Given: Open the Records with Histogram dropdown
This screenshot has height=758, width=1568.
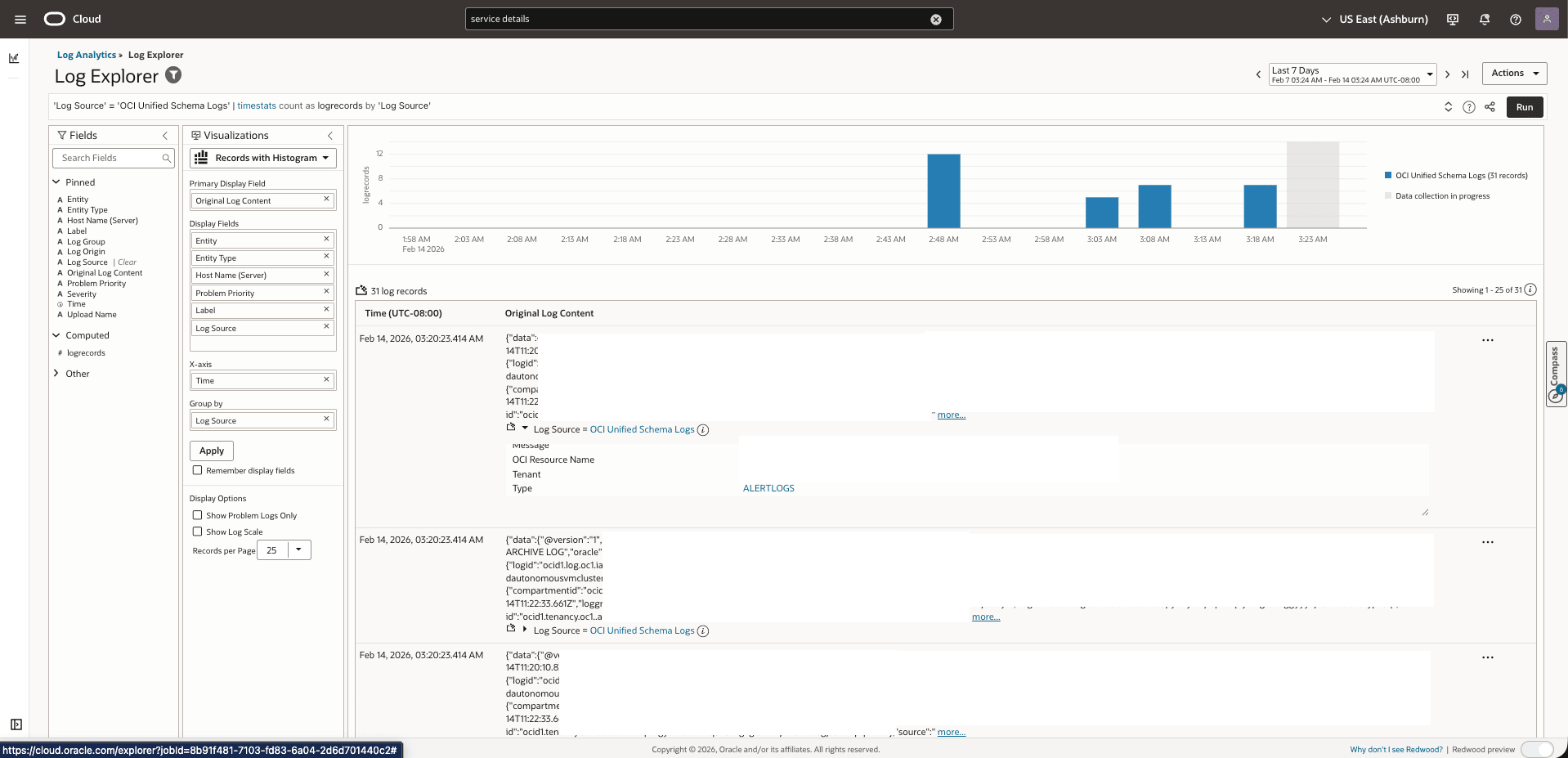Looking at the screenshot, I should pyautogui.click(x=263, y=158).
